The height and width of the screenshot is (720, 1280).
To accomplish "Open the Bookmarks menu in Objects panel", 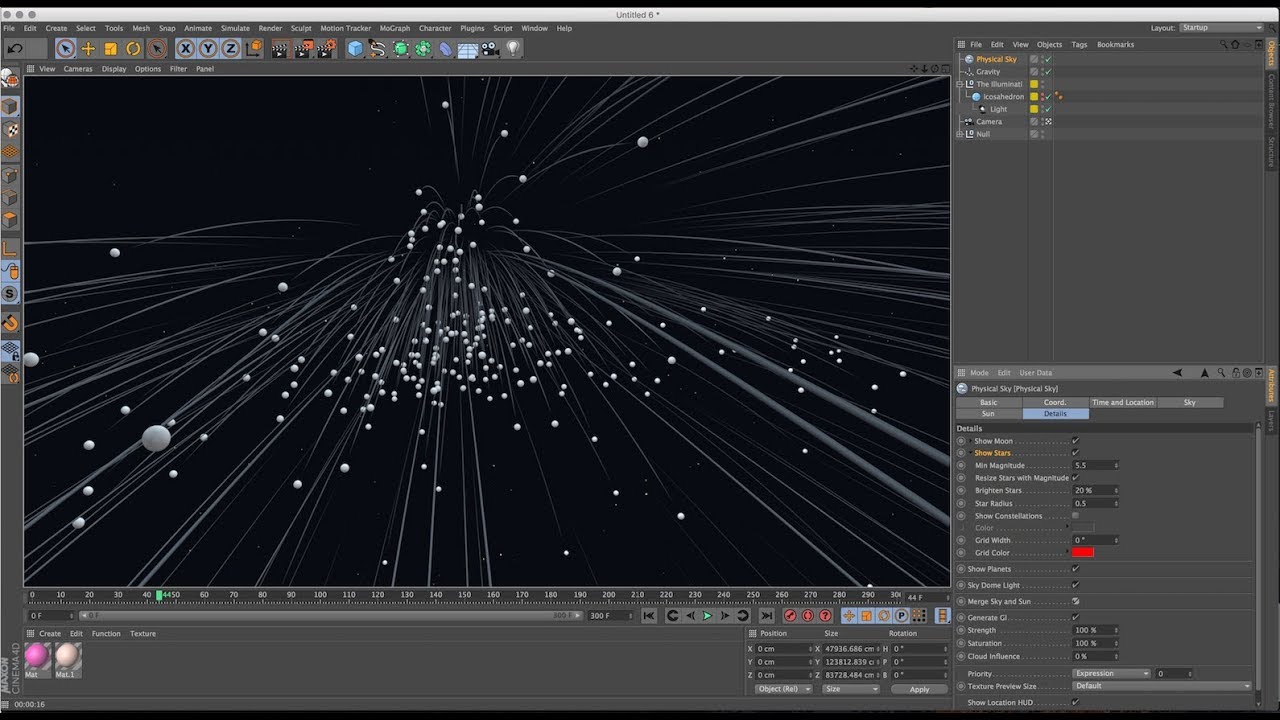I will [x=1115, y=45].
